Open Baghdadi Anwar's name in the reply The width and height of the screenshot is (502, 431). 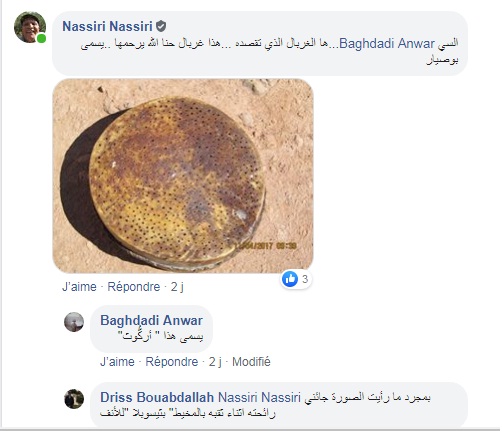click(151, 320)
